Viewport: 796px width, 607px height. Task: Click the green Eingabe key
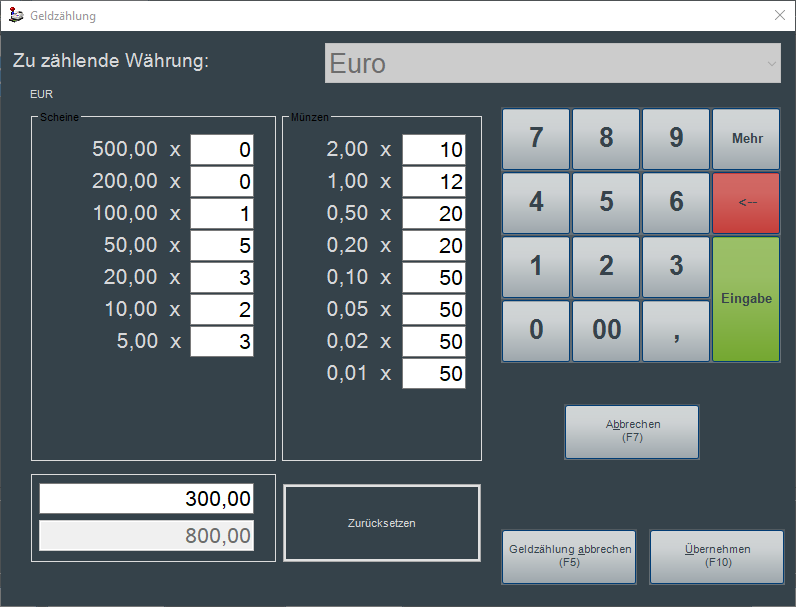coord(746,298)
